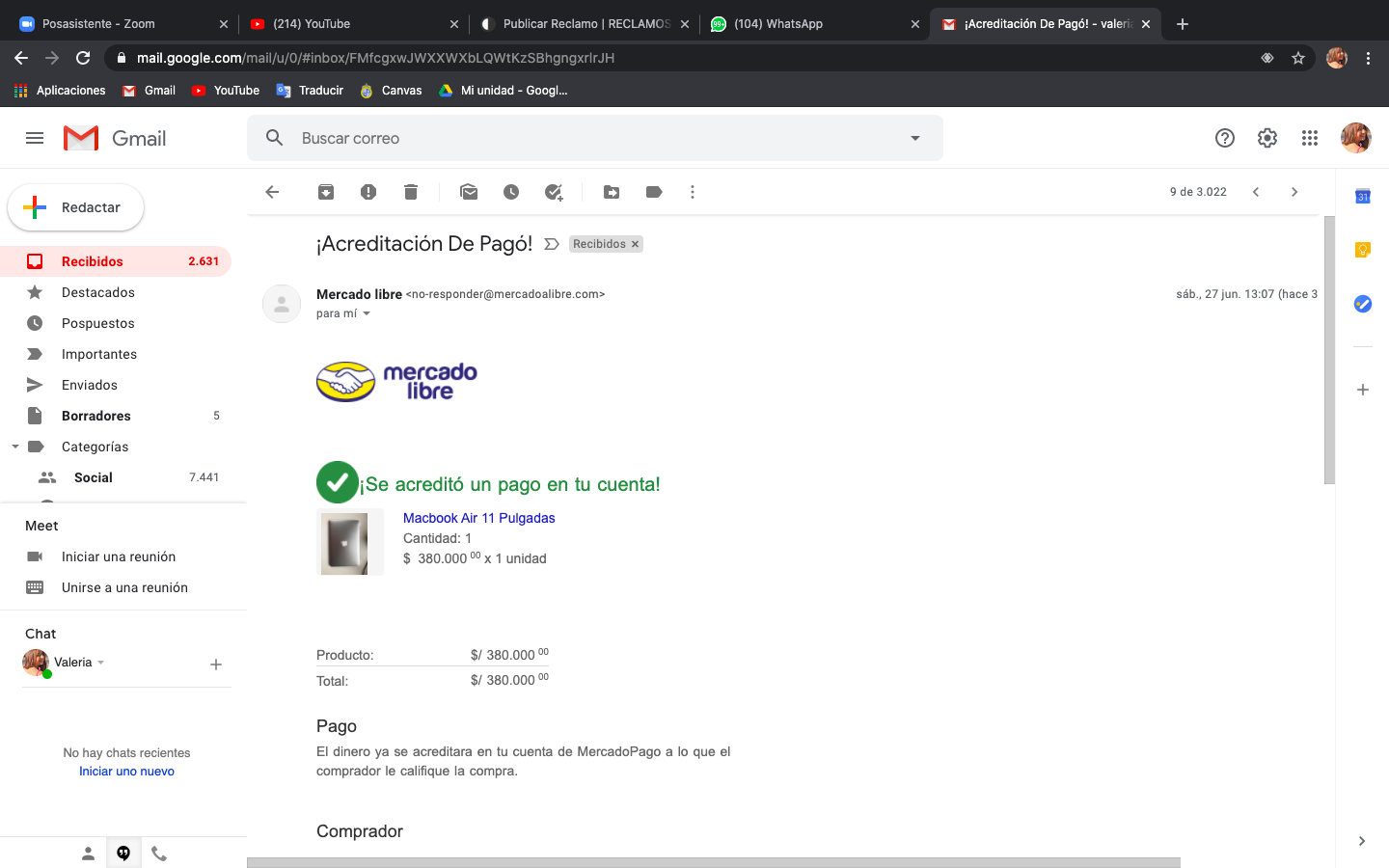The width and height of the screenshot is (1389, 868).
Task: Switch to YouTube browser tab
Action: [353, 24]
